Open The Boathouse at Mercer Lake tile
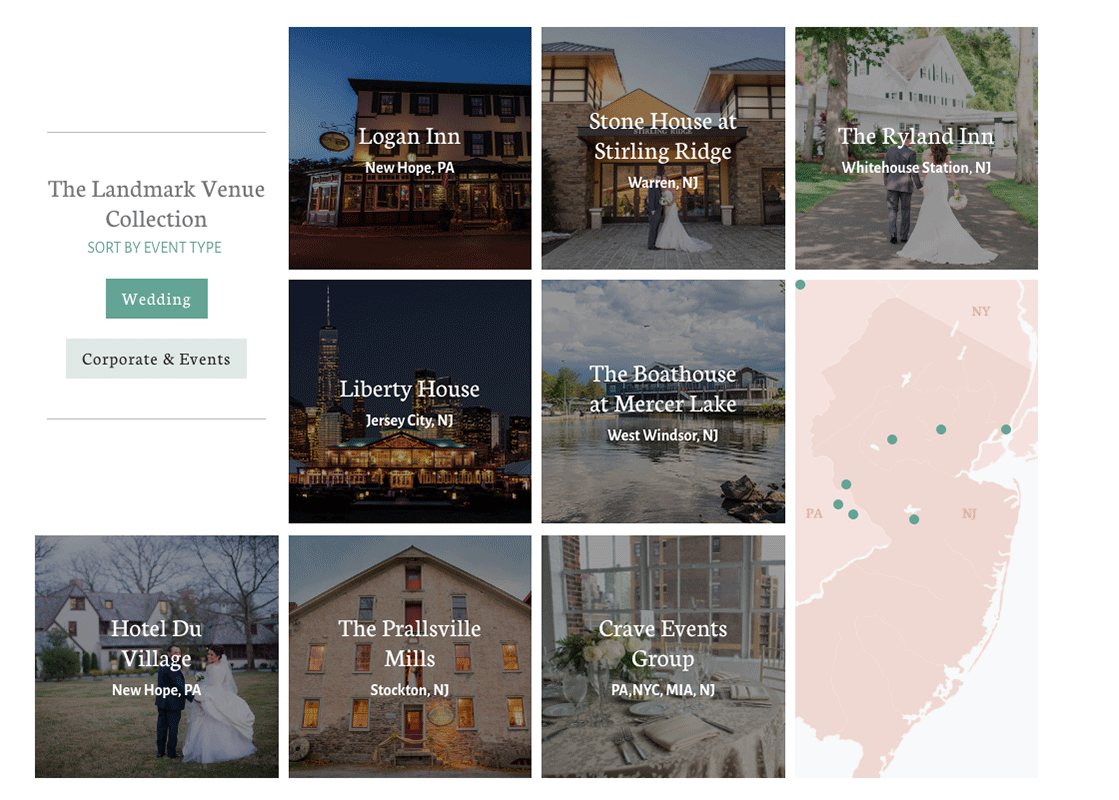1119x800 pixels. [663, 401]
